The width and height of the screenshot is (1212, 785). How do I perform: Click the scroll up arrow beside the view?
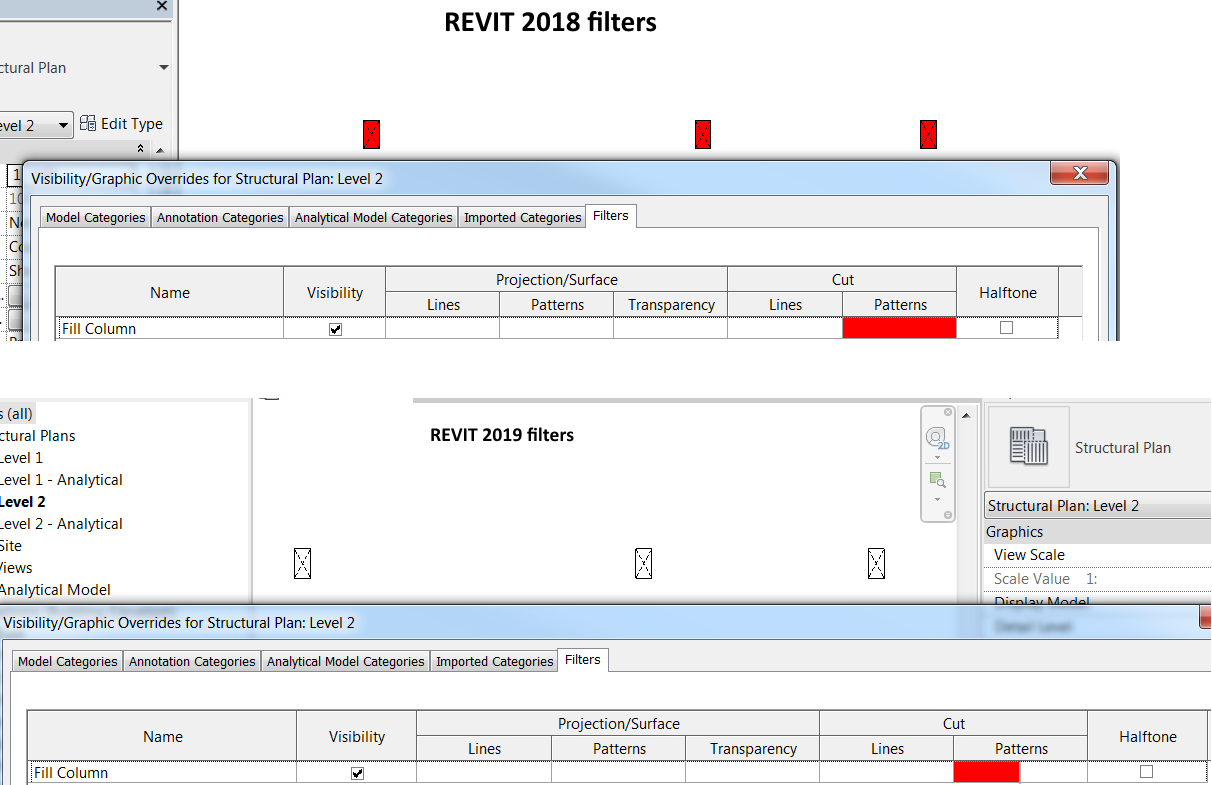tap(965, 414)
